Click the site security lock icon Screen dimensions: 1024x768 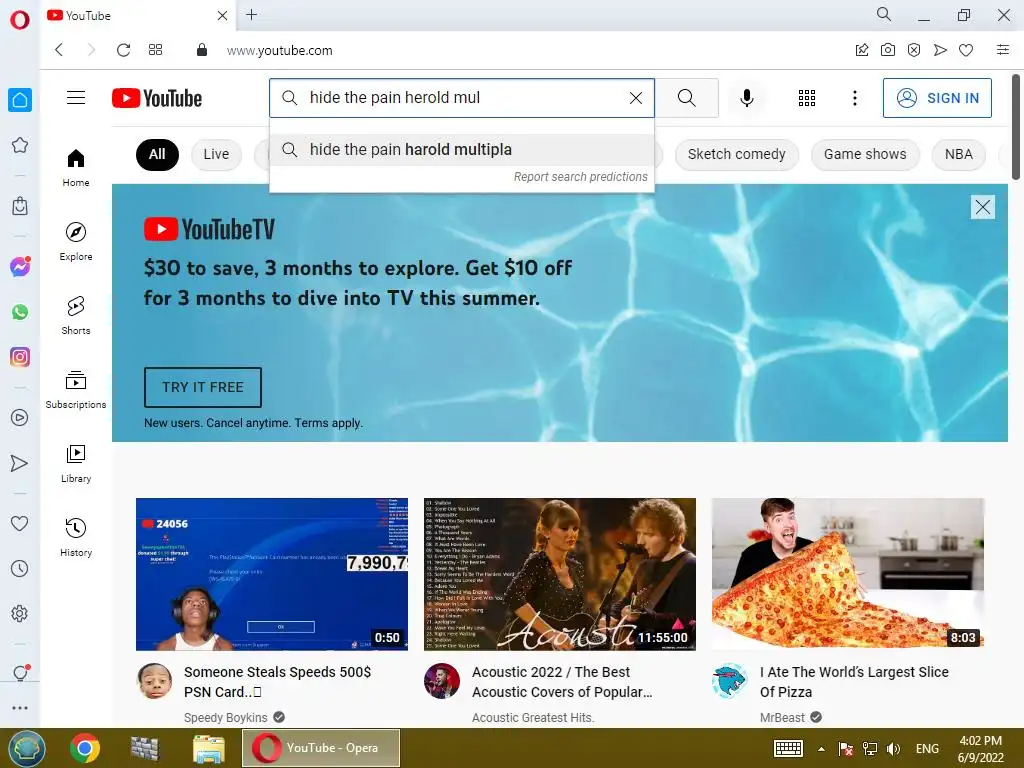click(202, 50)
